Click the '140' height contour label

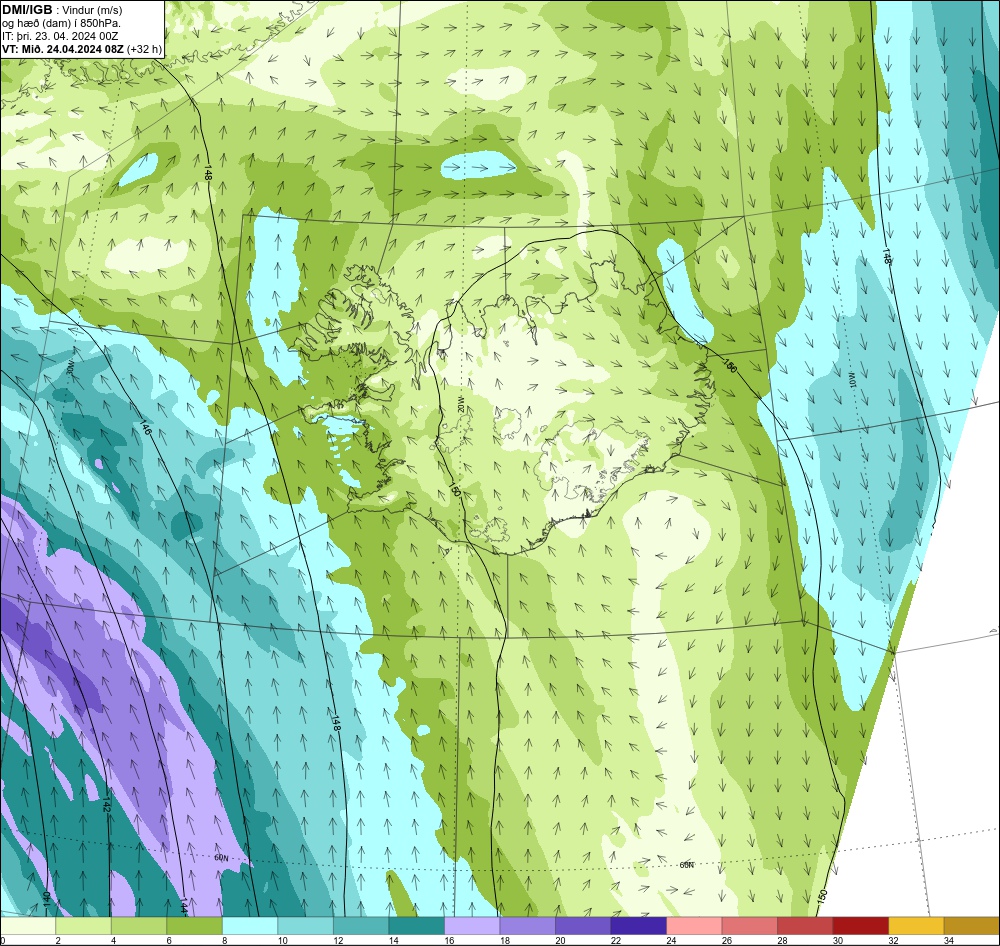click(45, 899)
